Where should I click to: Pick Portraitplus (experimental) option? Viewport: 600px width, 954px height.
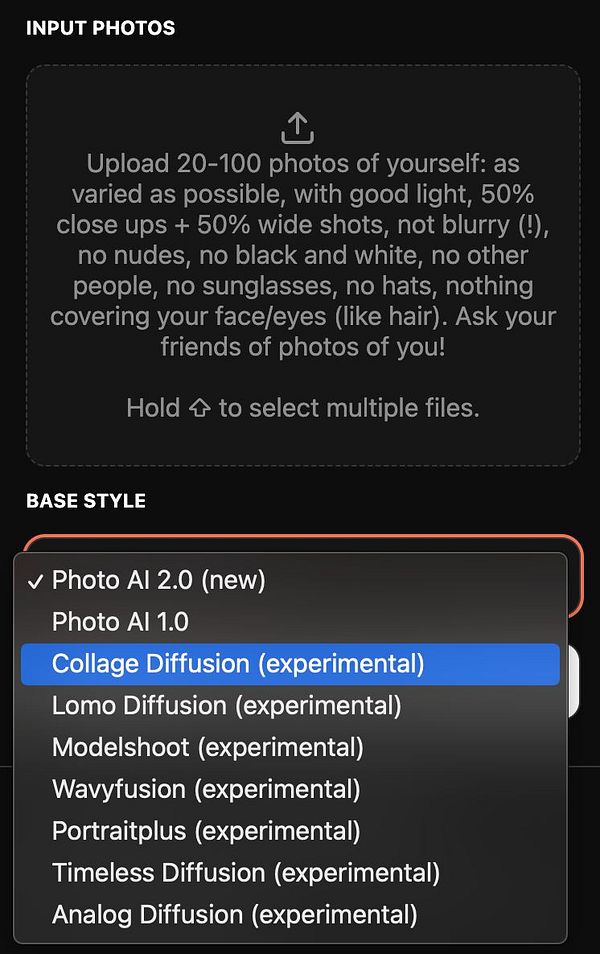(x=206, y=831)
